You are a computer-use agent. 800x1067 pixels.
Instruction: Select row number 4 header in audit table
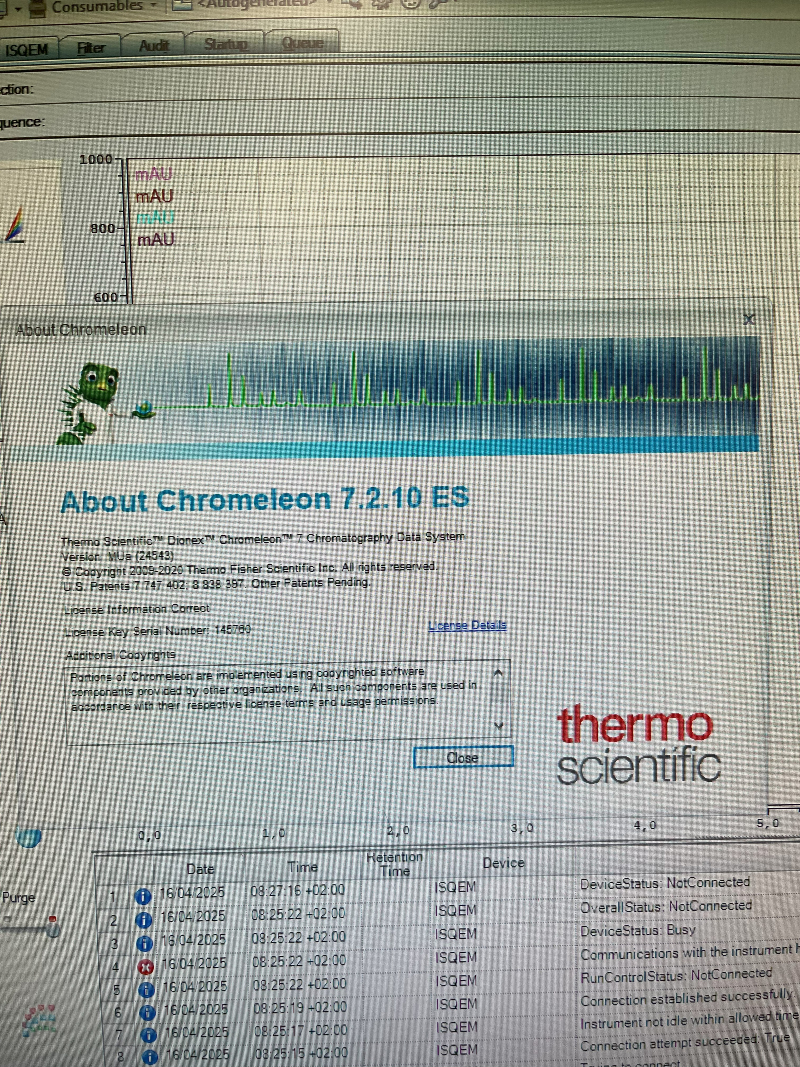[x=116, y=967]
